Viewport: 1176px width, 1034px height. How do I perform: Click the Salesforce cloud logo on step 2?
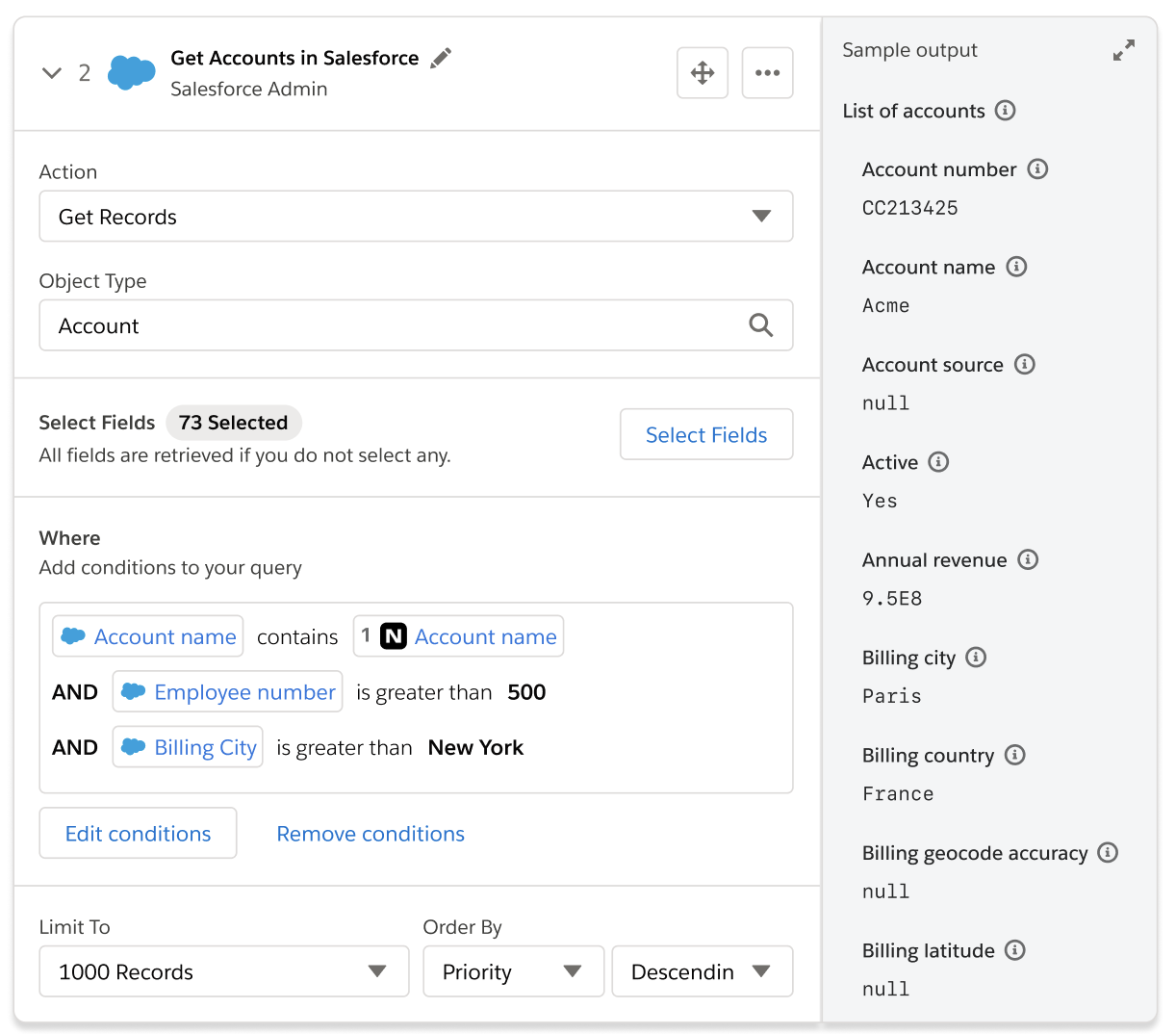(131, 71)
